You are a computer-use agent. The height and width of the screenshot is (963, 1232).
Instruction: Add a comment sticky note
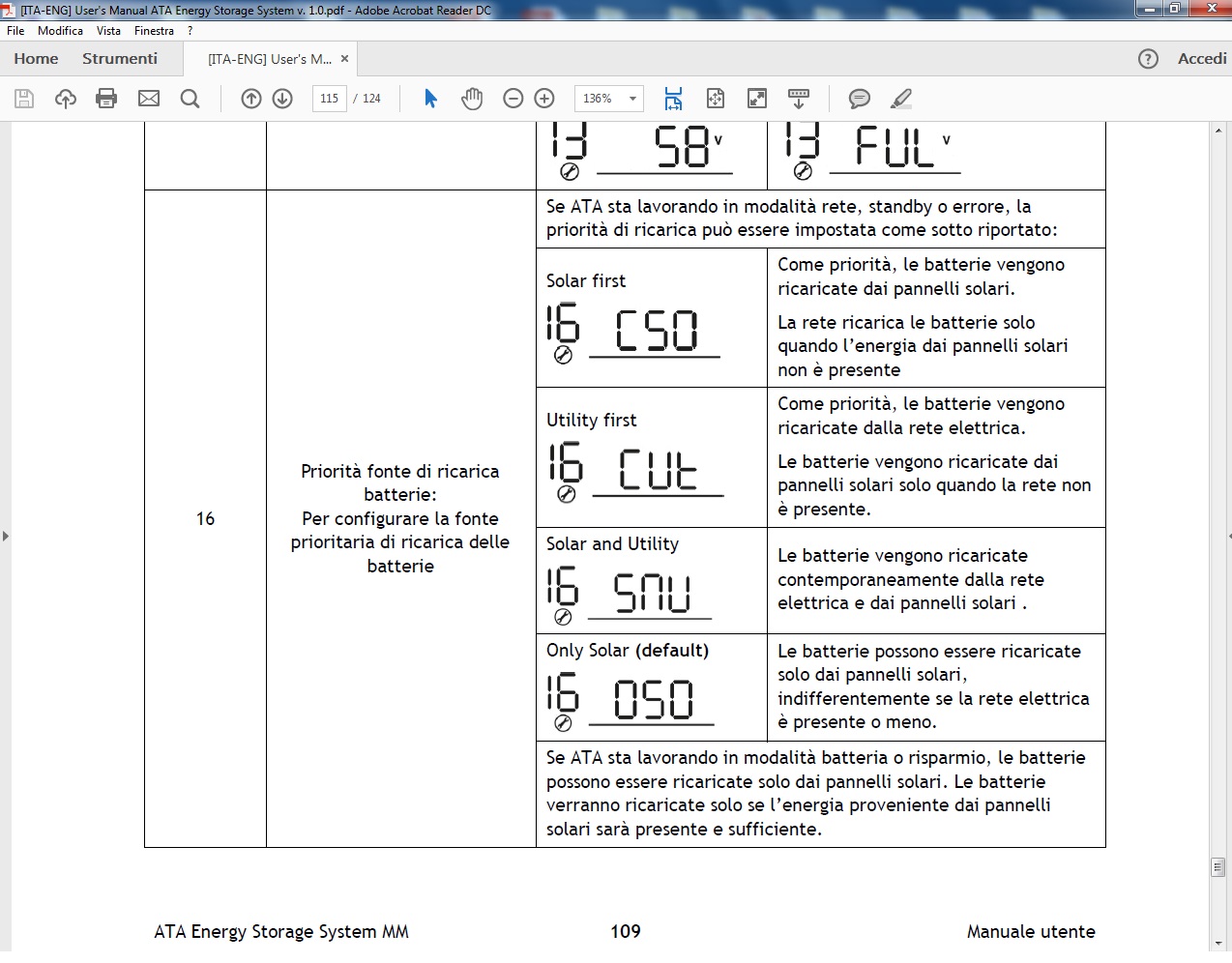(859, 99)
